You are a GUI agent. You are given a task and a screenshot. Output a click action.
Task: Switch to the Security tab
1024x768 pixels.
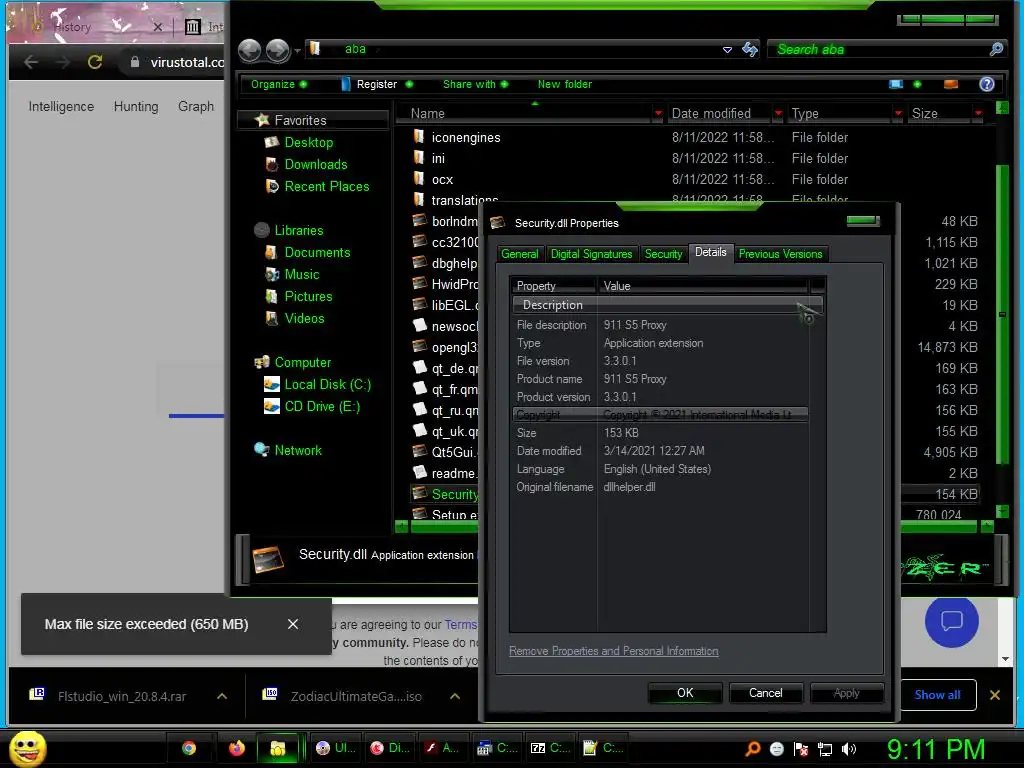pos(663,254)
